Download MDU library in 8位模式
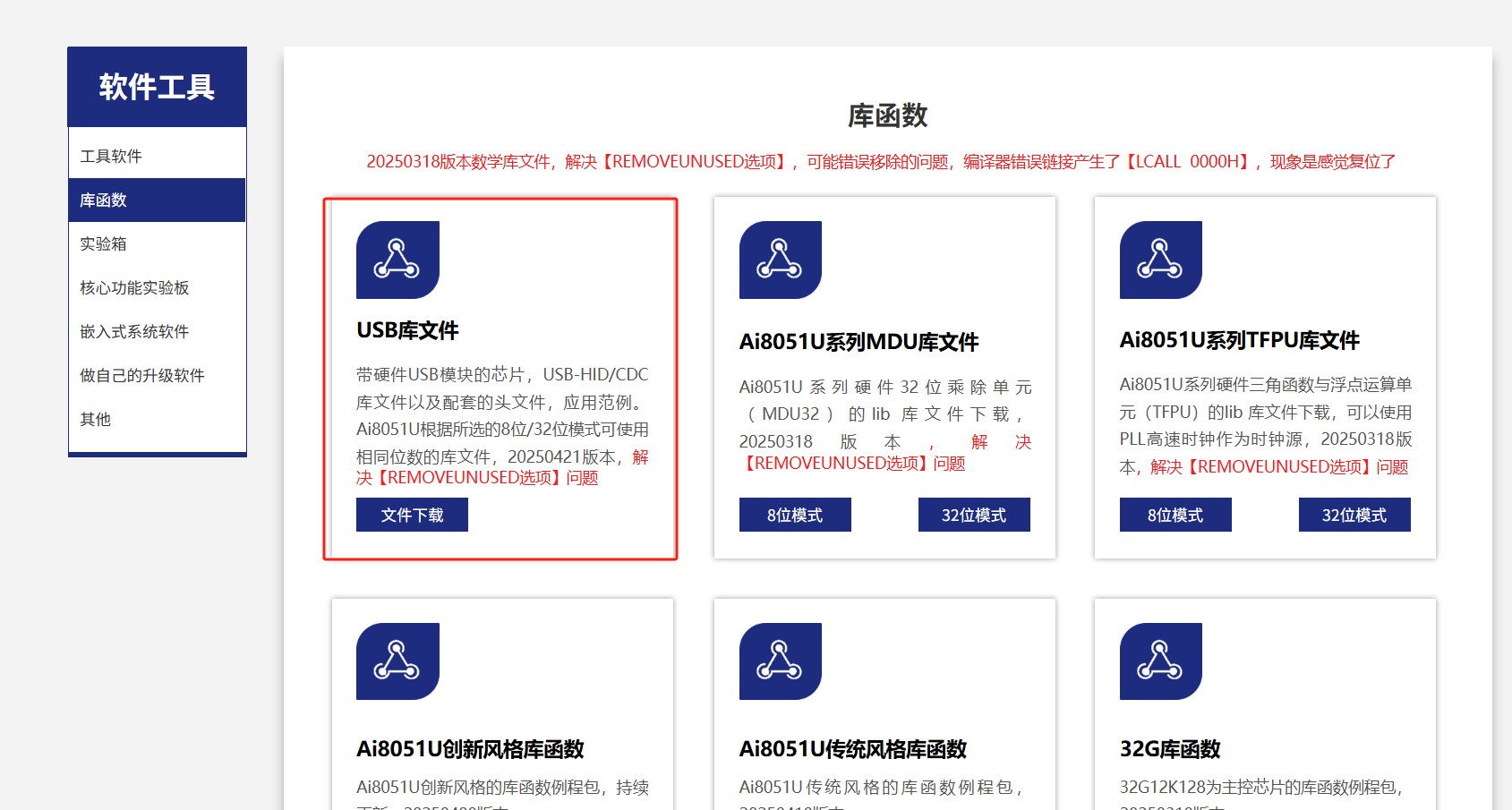1512x810 pixels. [x=794, y=515]
